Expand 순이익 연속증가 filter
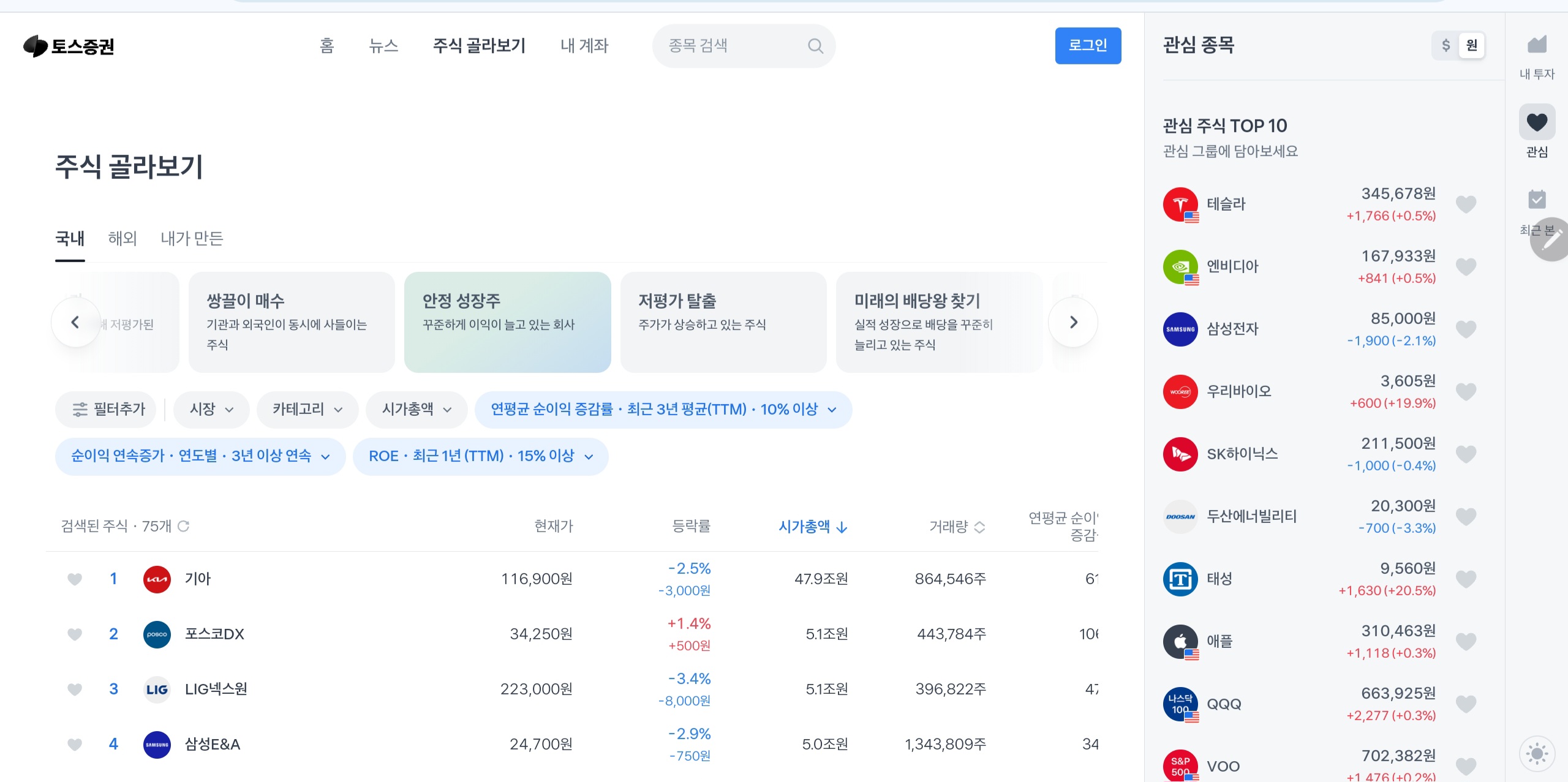 click(x=200, y=456)
